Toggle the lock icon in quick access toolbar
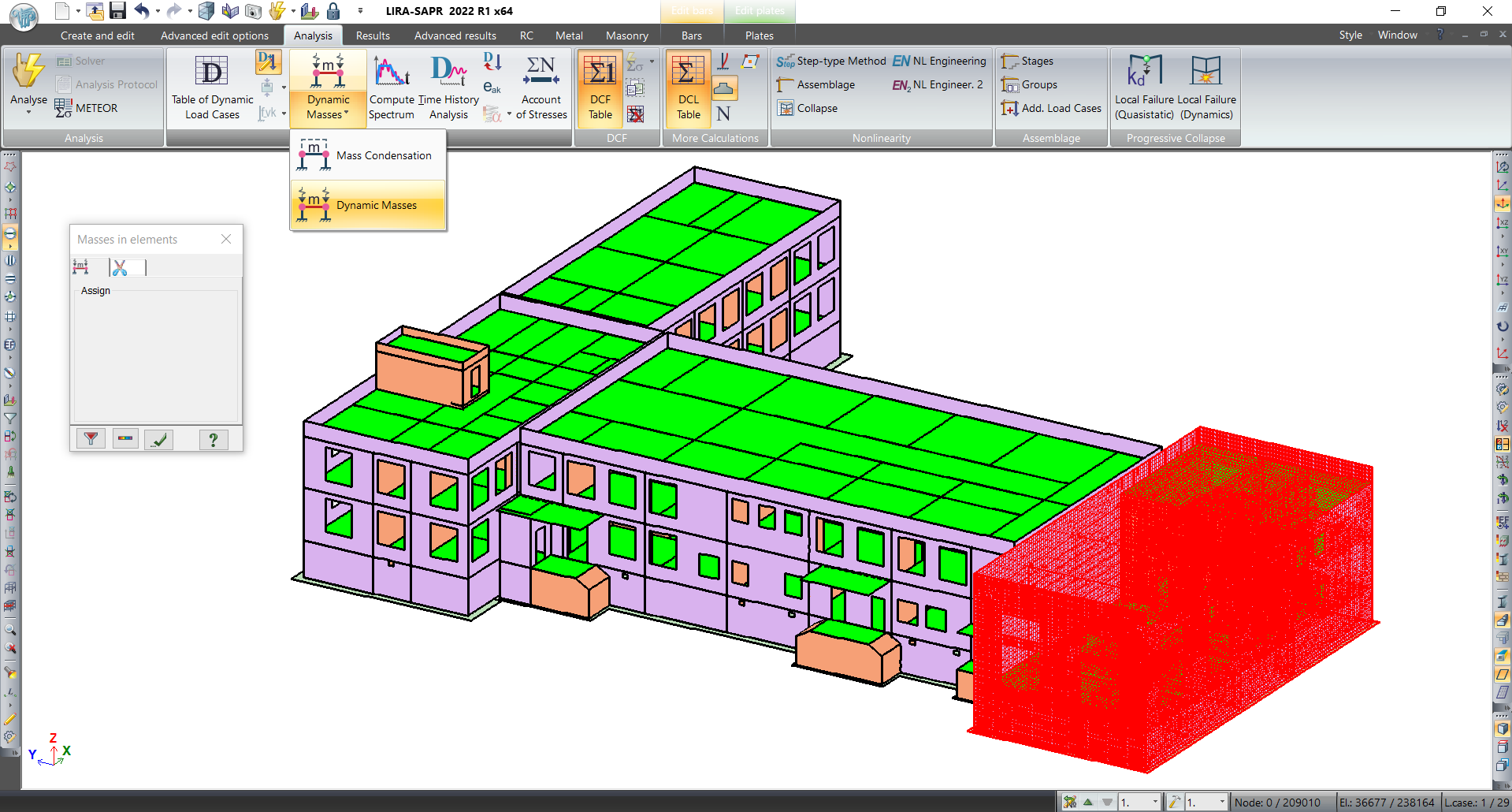1512x812 pixels. [333, 11]
